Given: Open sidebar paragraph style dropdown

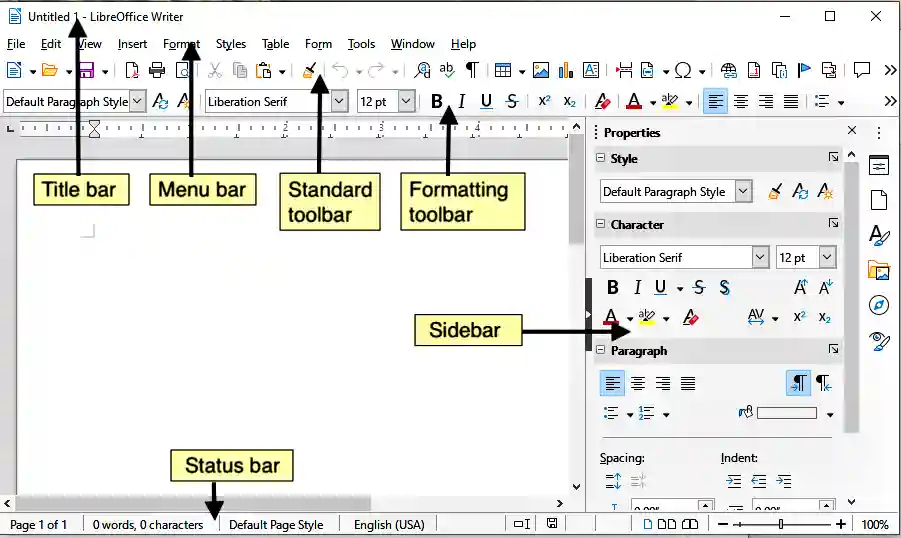Looking at the screenshot, I should pyautogui.click(x=743, y=191).
